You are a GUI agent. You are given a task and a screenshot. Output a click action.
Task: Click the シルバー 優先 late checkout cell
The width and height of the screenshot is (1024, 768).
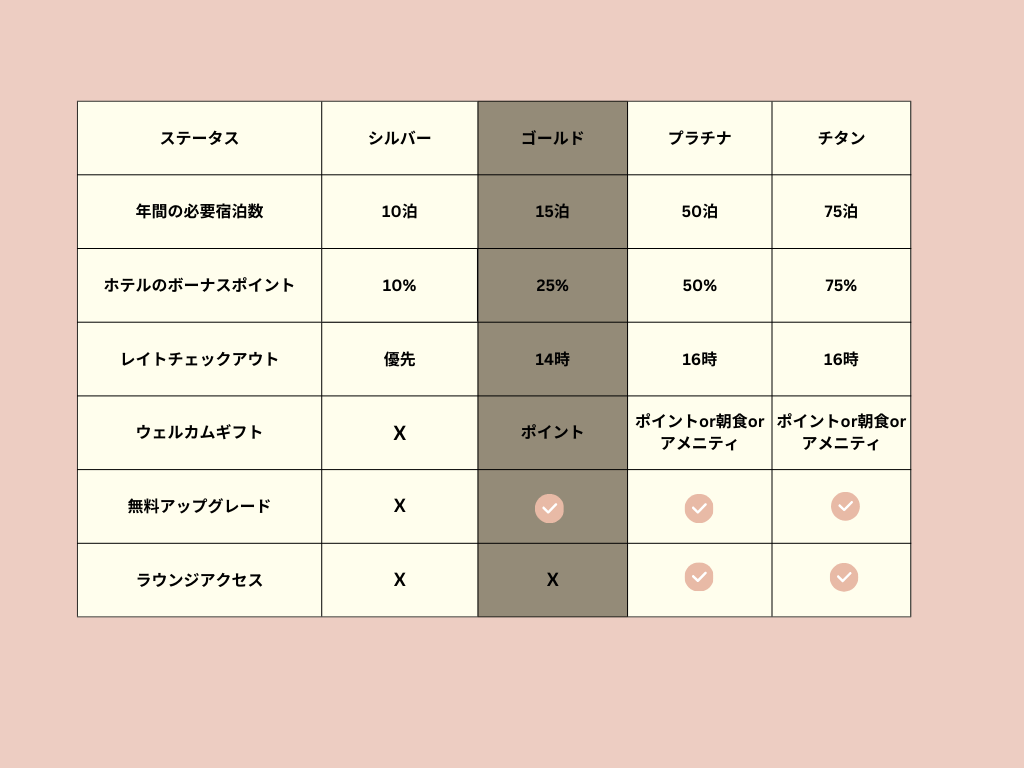click(399, 359)
